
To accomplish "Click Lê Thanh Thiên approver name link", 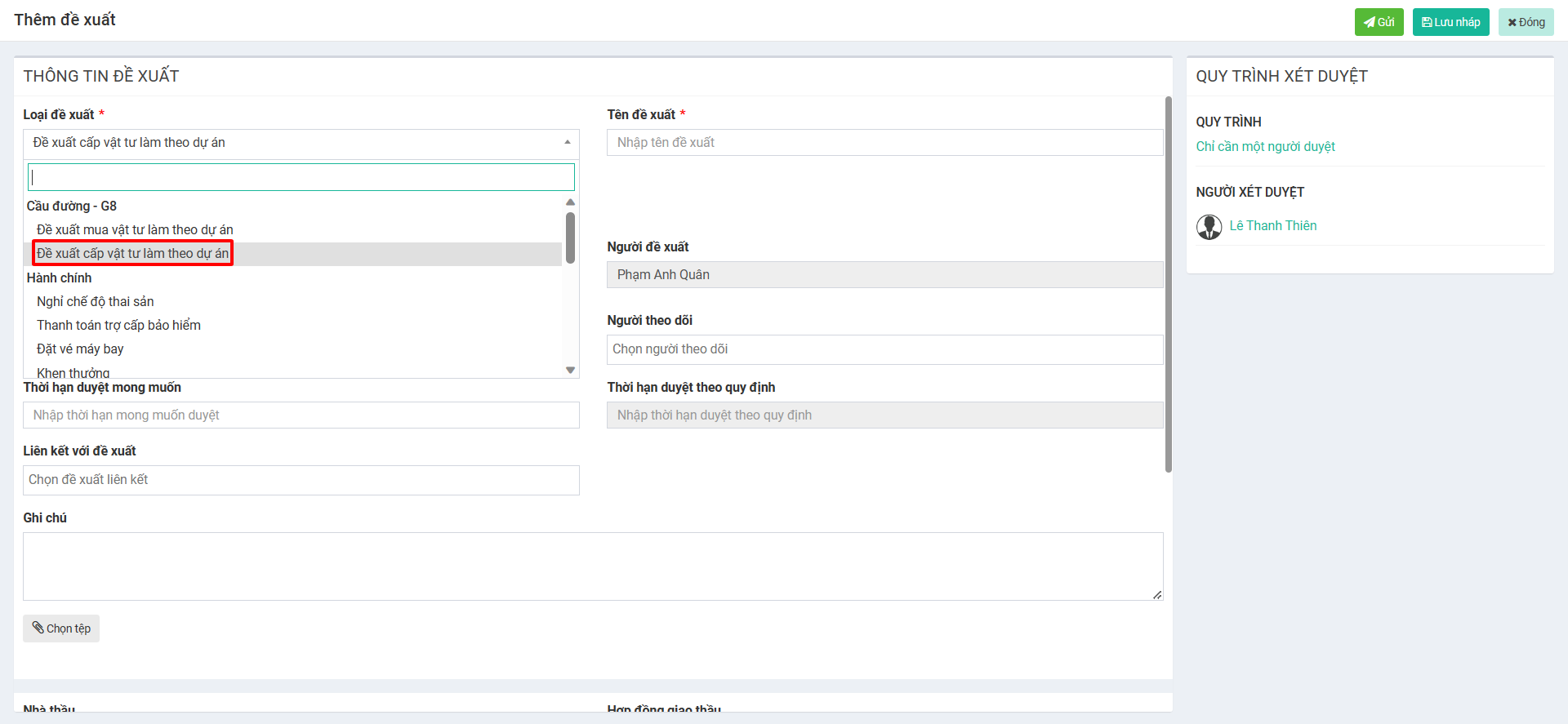I will pyautogui.click(x=1272, y=226).
